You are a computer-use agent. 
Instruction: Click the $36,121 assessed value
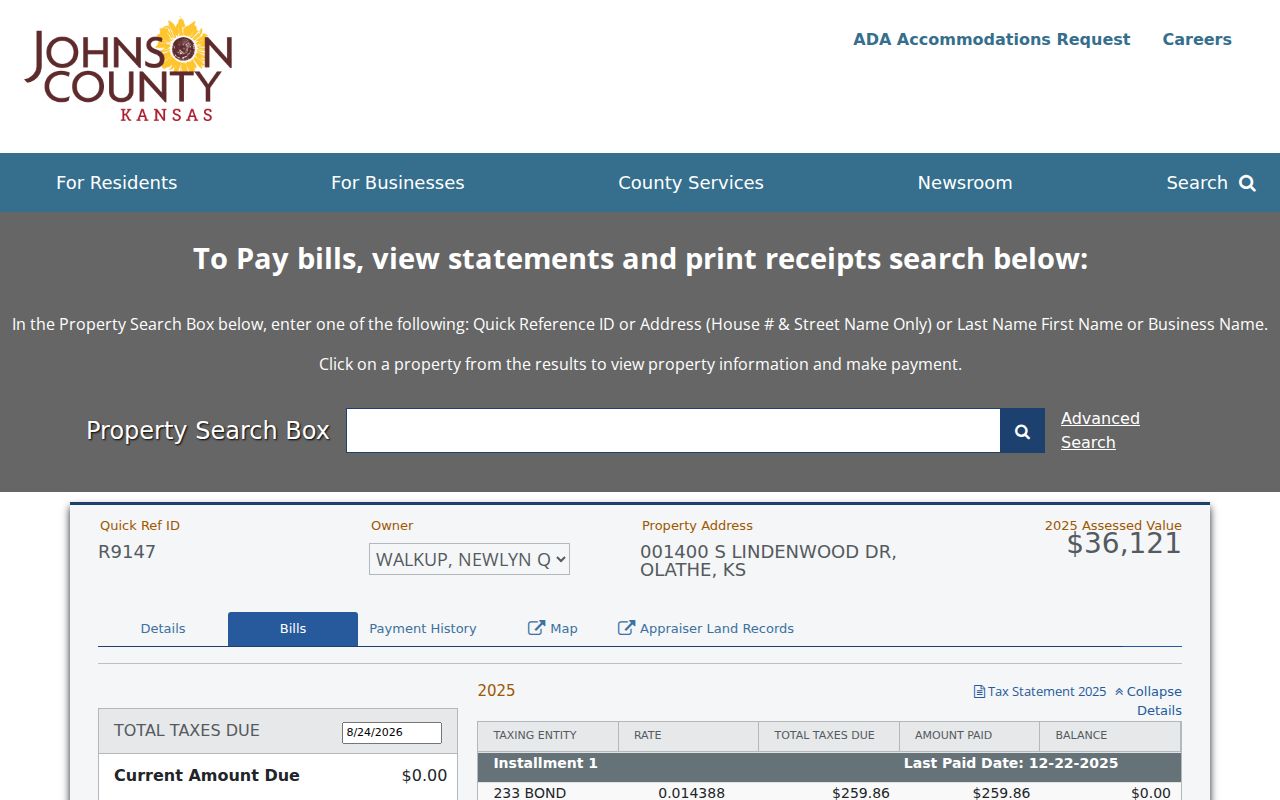[1124, 543]
